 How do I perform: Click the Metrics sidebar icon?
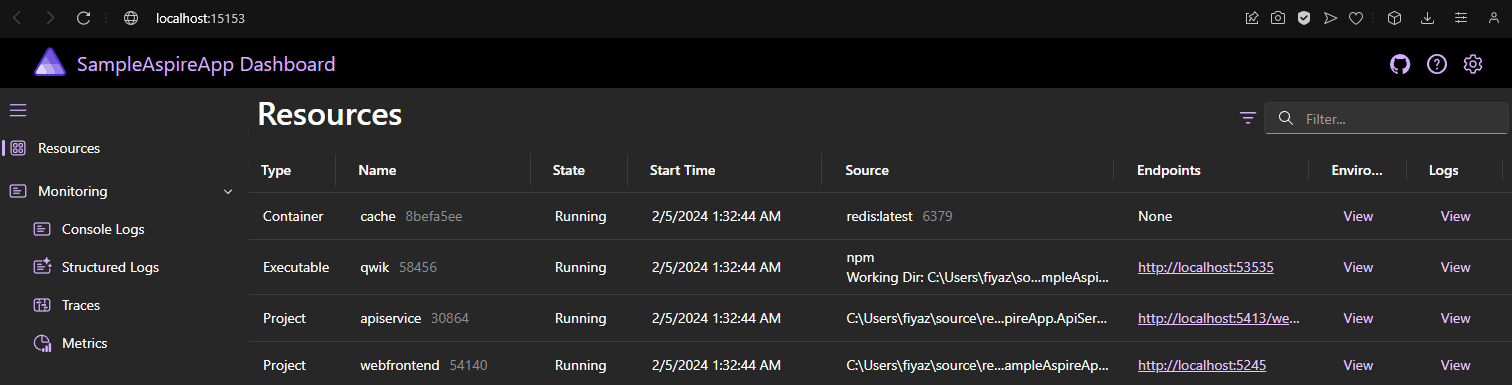[42, 343]
